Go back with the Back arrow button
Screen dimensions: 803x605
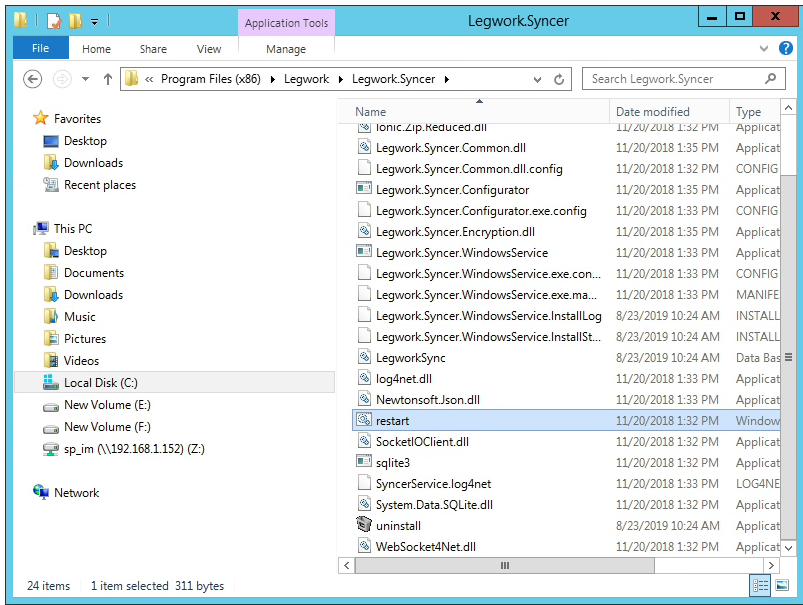[x=33, y=79]
